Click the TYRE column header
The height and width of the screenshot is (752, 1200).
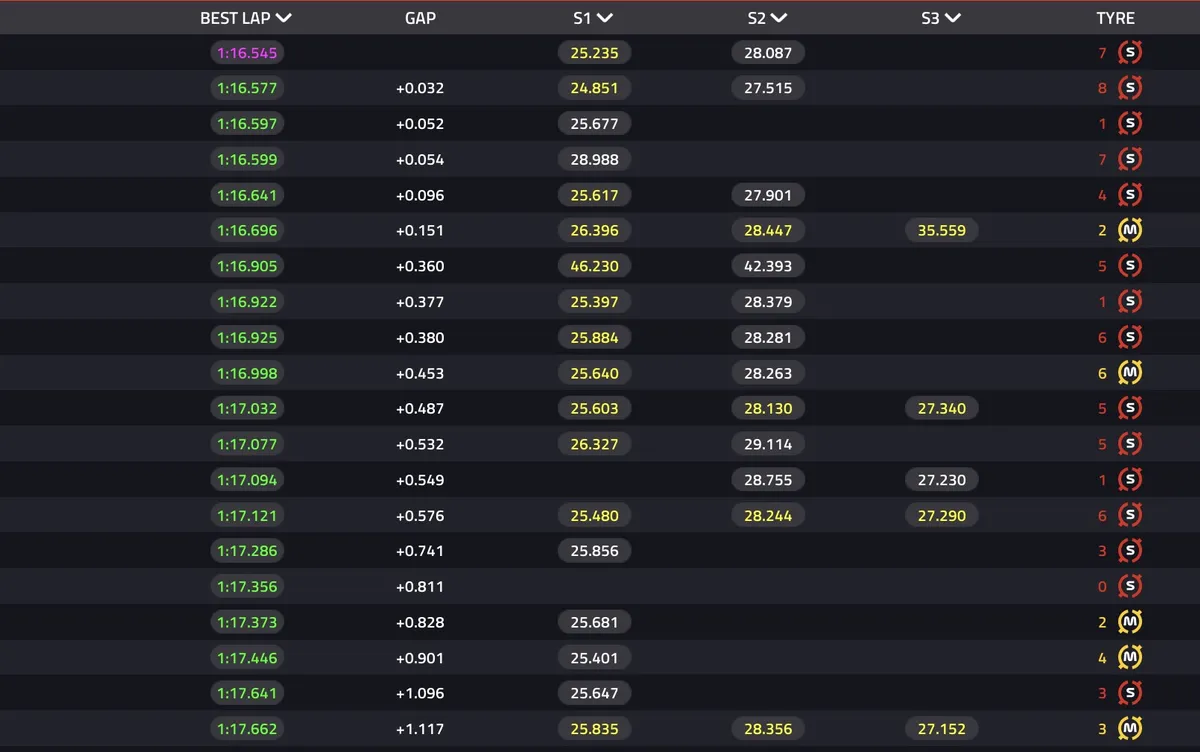pos(1115,18)
